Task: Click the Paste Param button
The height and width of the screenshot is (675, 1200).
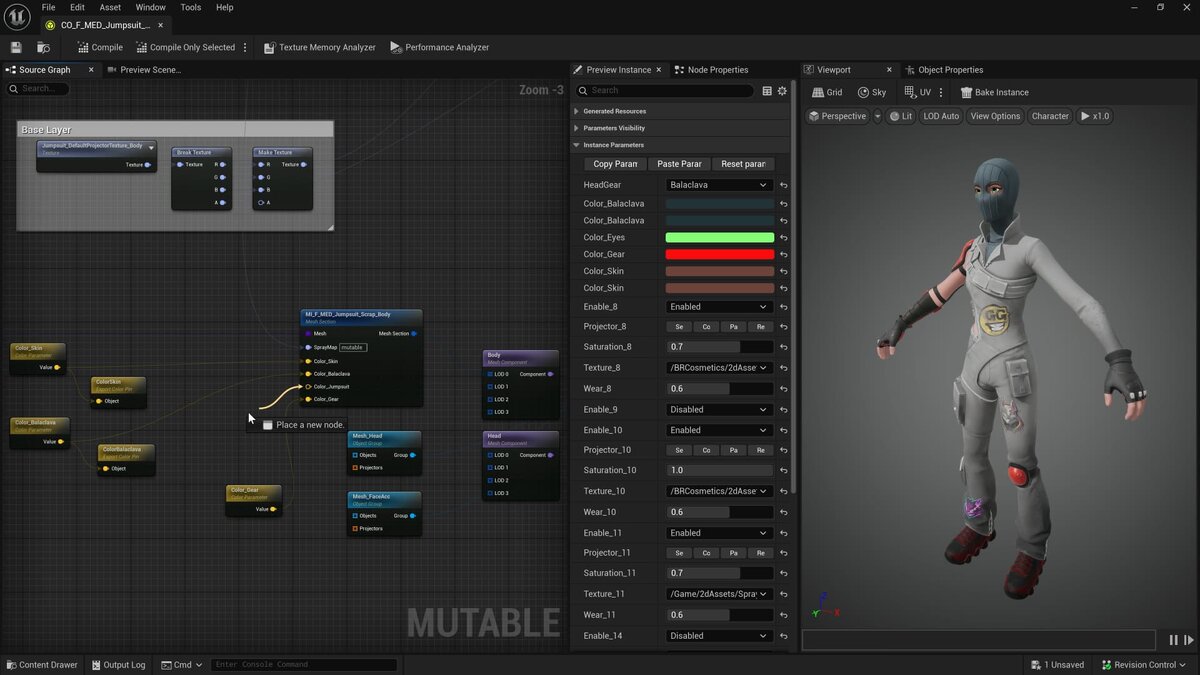Action: (x=678, y=163)
